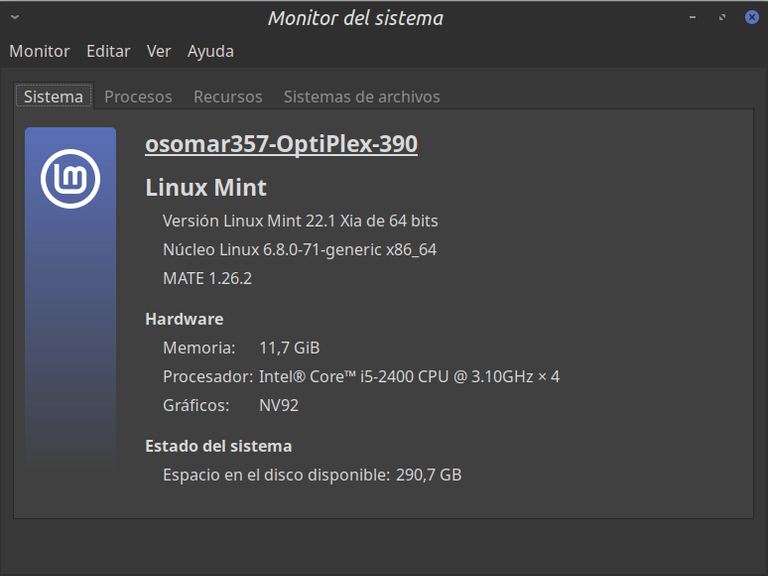Image resolution: width=768 pixels, height=576 pixels.
Task: Click the available disk space 290,7 GB value
Action: click(429, 475)
